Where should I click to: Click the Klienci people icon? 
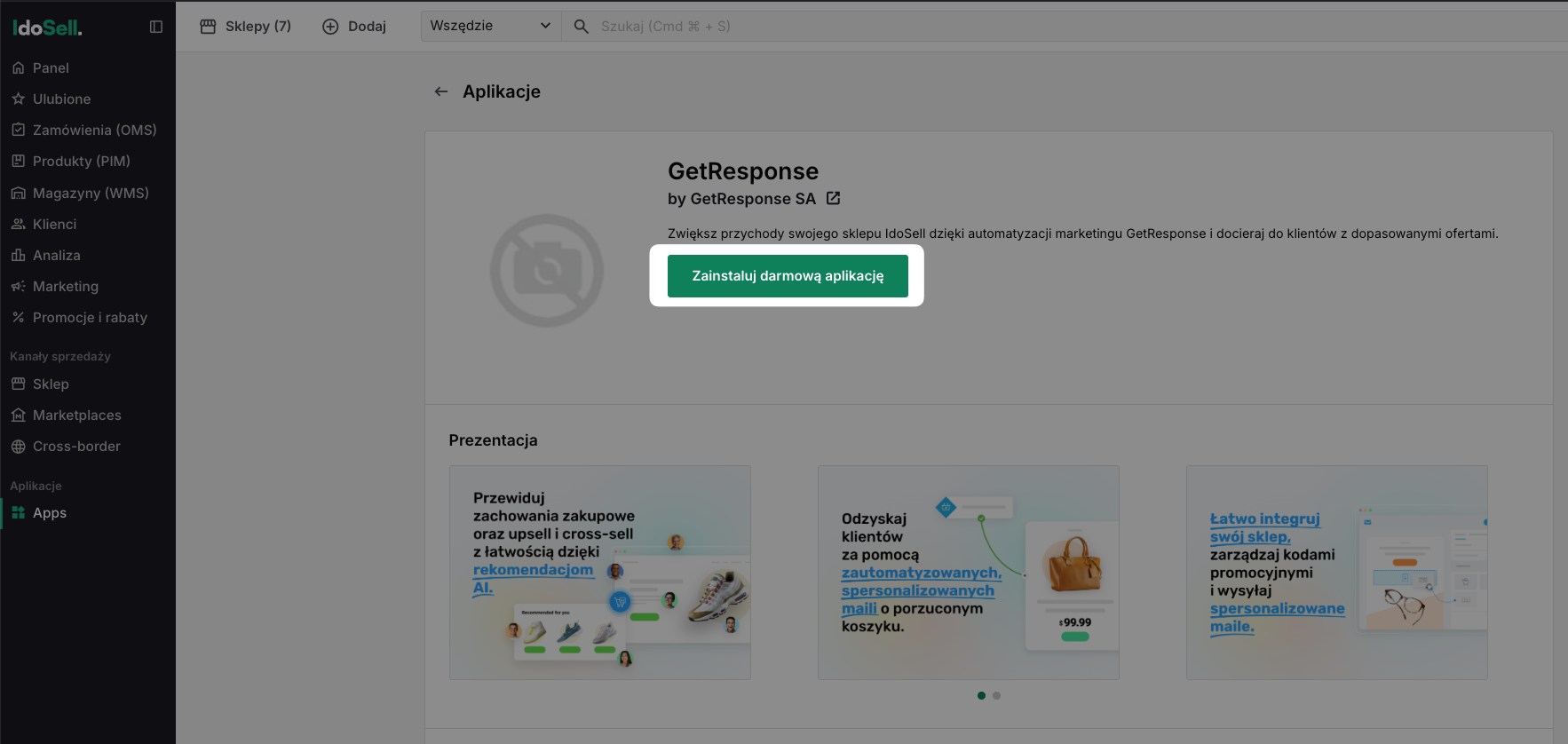[x=18, y=224]
